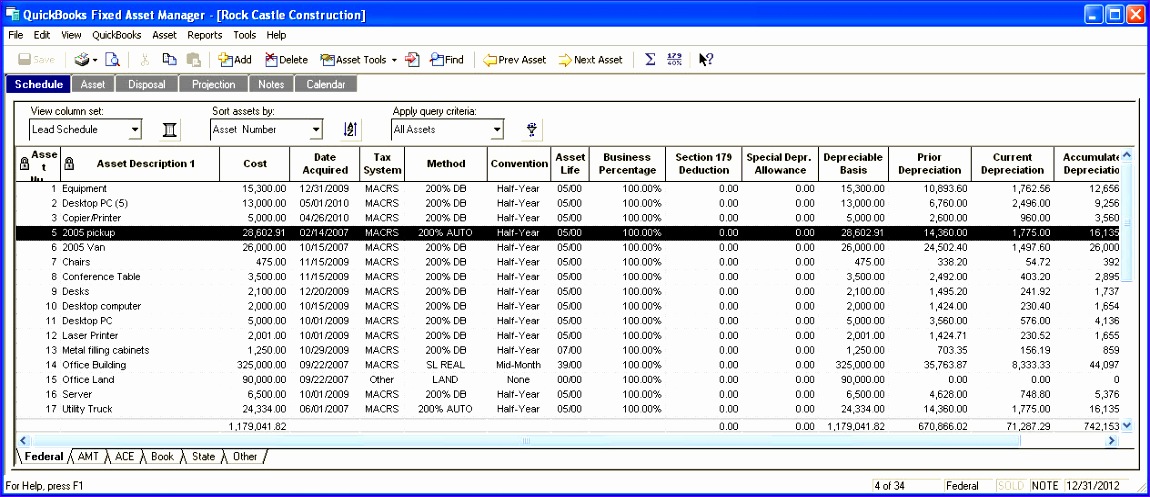Image resolution: width=1150 pixels, height=497 pixels.
Task: Click the 179/40% test icon
Action: coord(675,60)
